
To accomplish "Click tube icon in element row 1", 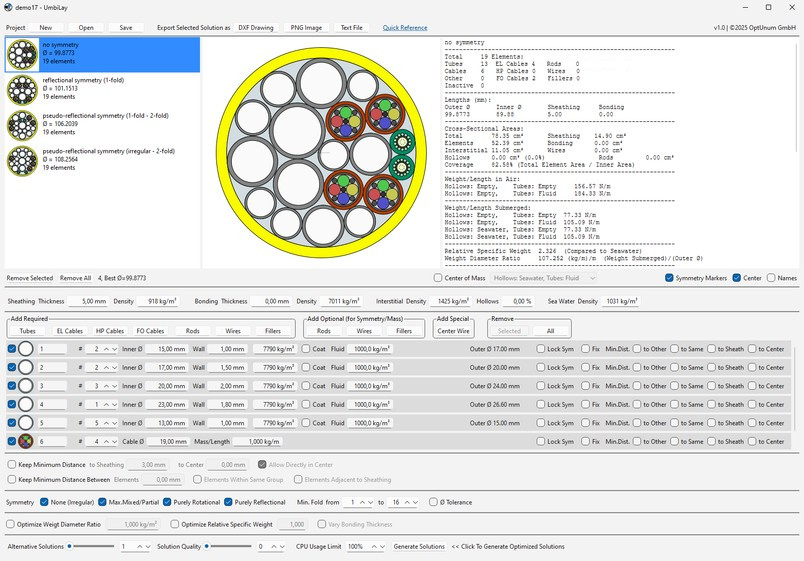I will (x=26, y=349).
